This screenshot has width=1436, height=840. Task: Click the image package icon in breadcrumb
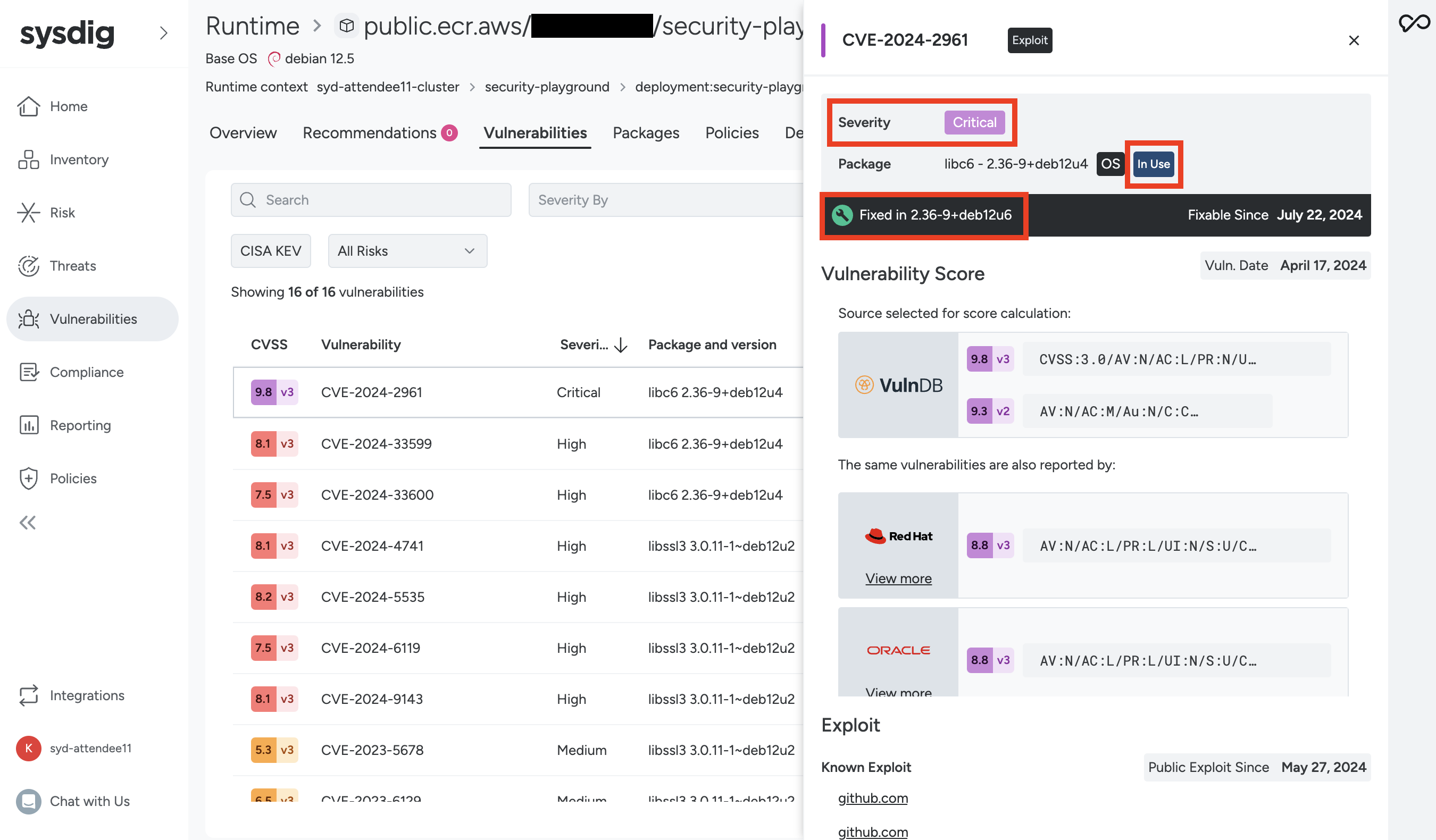(x=346, y=26)
